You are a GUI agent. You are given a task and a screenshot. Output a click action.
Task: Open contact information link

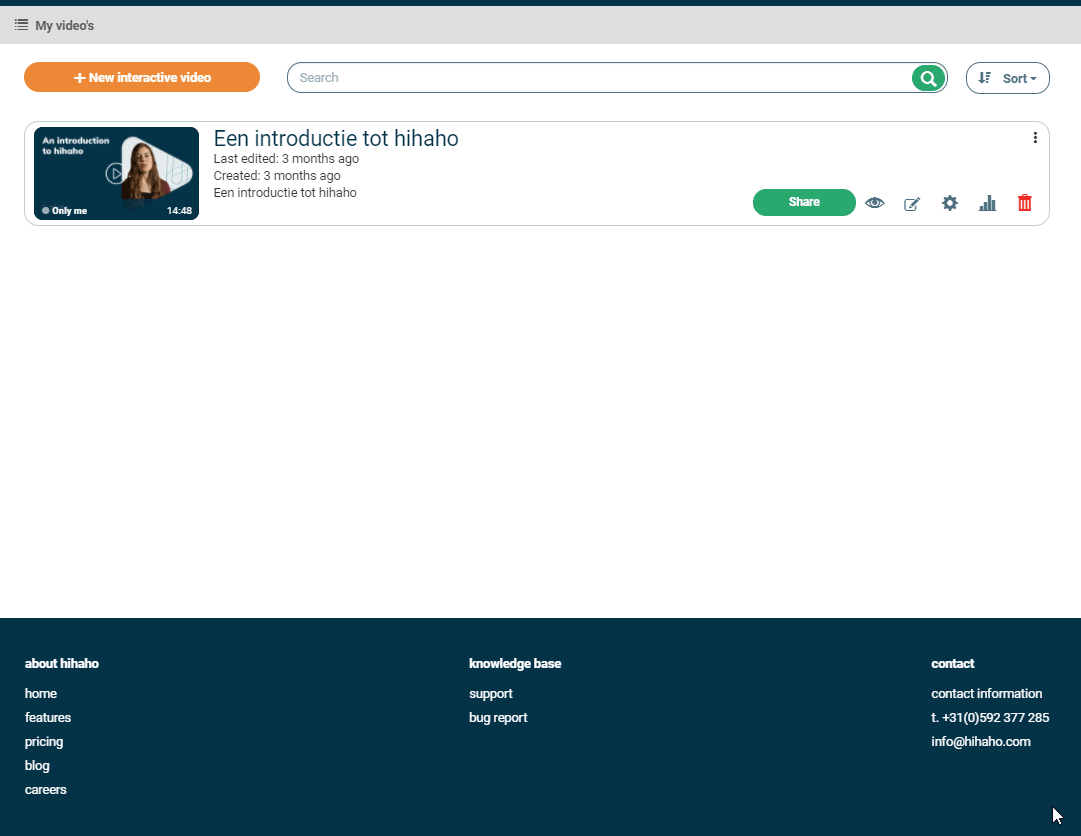point(987,693)
